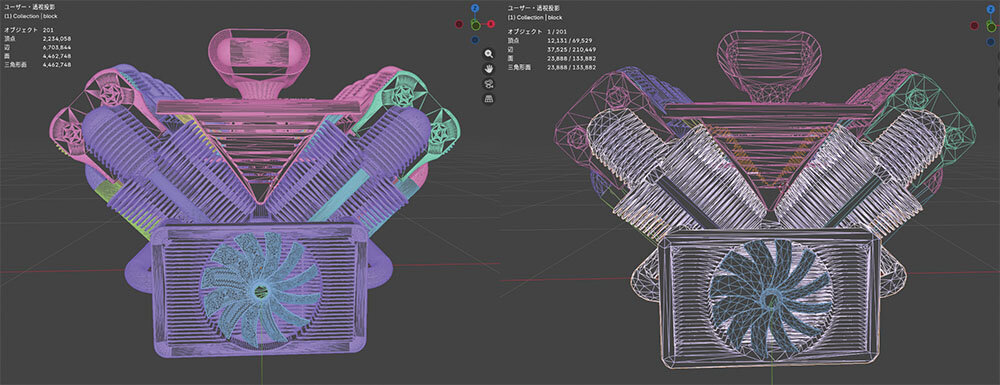The height and width of the screenshot is (385, 1000).
Task: Click the dark red negative-X circle on the right gizmo
Action: (974, 25)
